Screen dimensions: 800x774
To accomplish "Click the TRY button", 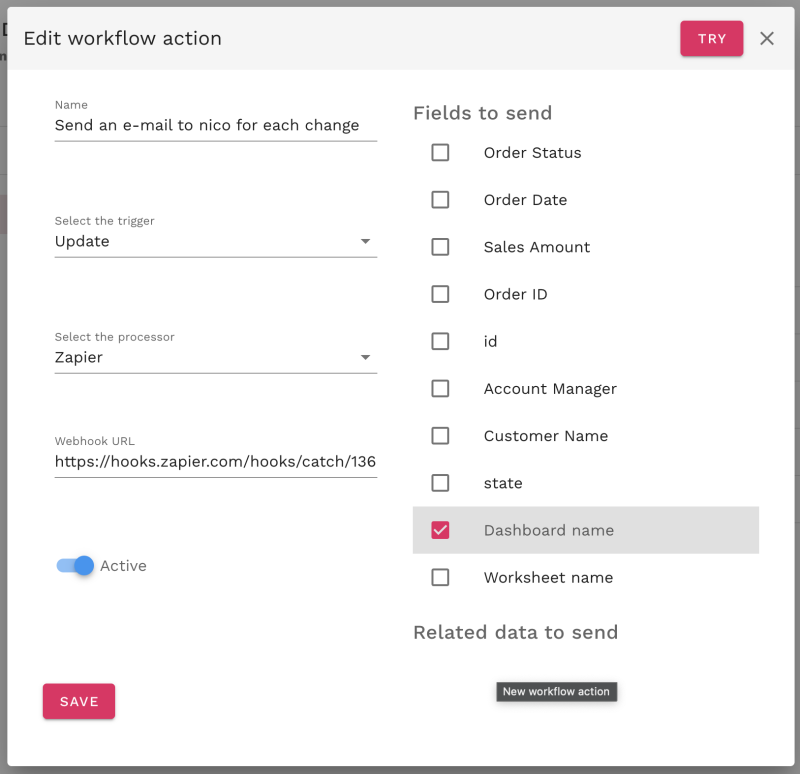I will point(711,38).
